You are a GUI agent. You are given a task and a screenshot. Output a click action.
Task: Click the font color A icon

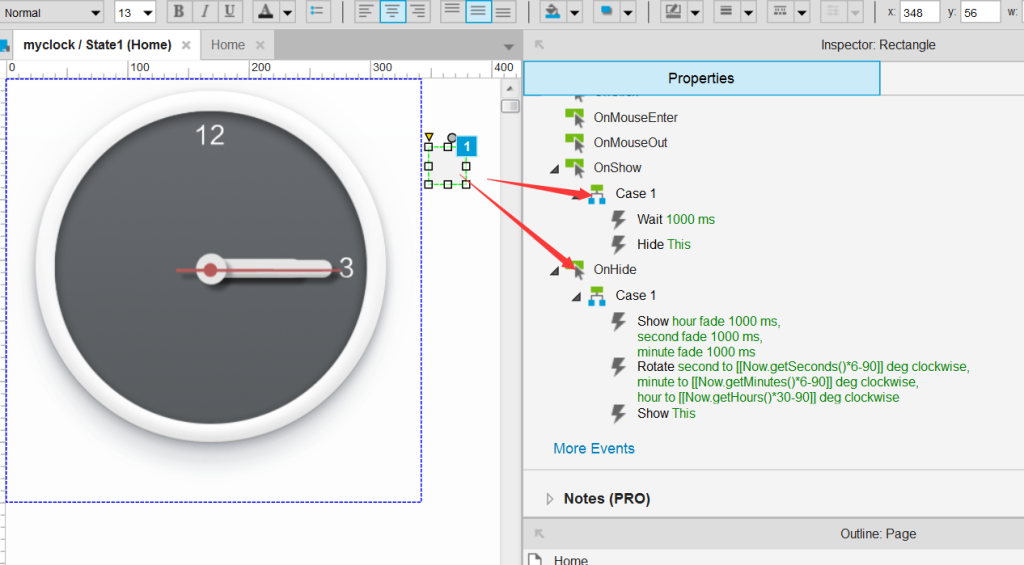pos(265,12)
